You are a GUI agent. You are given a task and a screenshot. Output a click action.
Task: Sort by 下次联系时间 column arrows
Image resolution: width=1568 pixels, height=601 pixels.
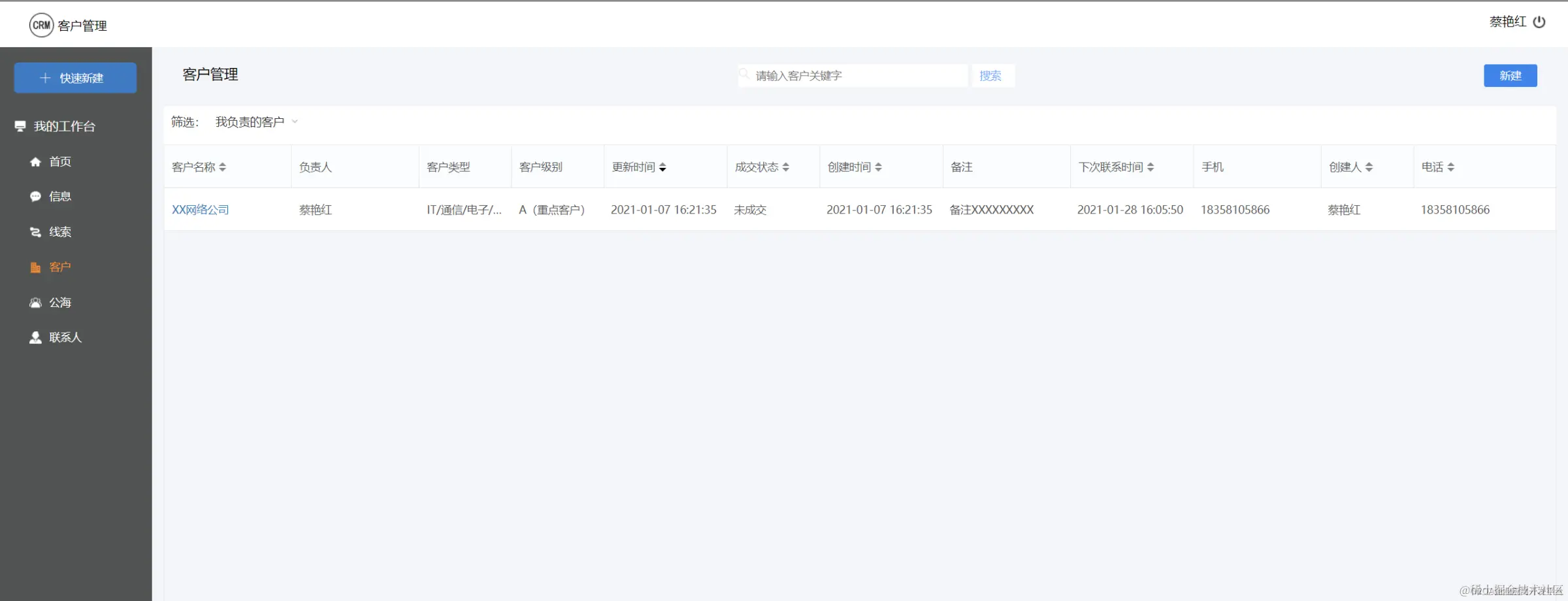1151,167
